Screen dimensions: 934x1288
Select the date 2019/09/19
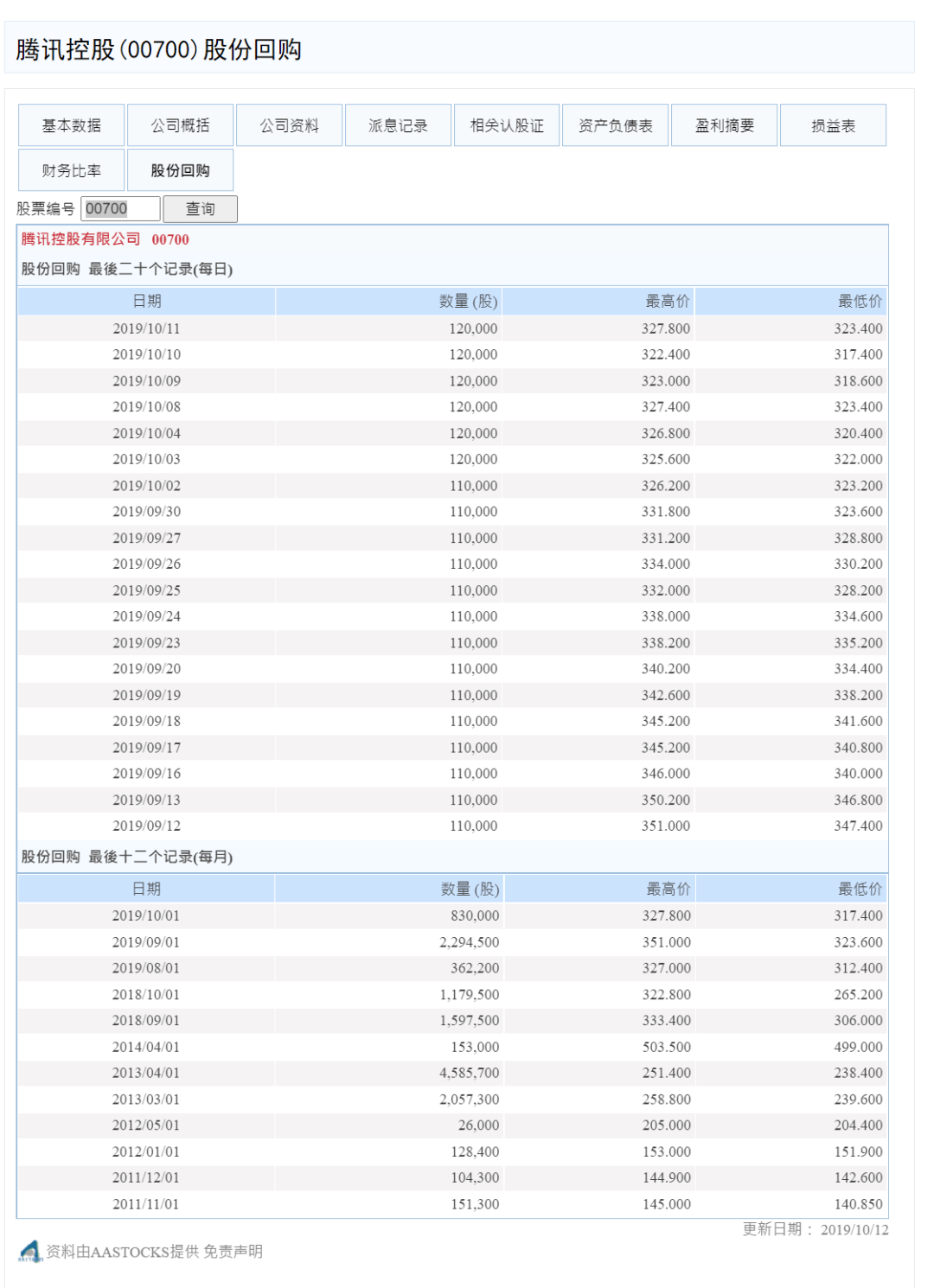[147, 695]
